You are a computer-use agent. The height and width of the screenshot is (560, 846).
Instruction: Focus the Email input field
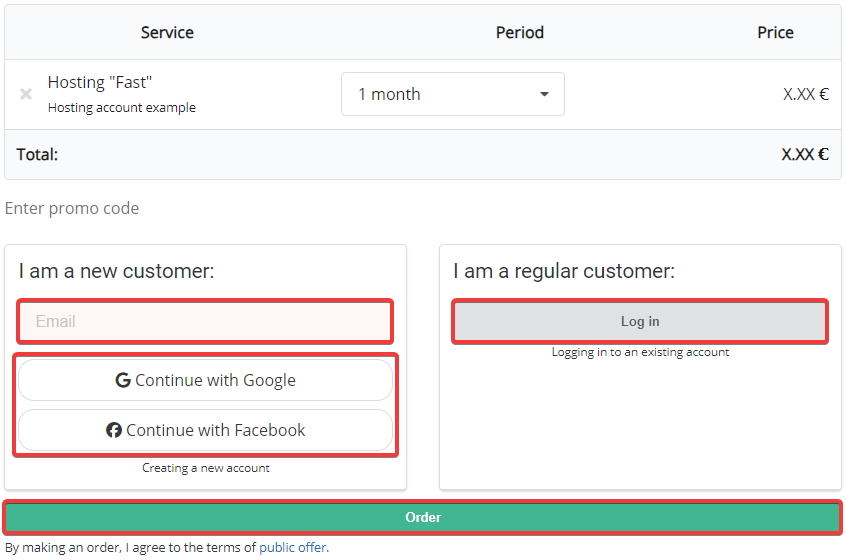coord(205,321)
